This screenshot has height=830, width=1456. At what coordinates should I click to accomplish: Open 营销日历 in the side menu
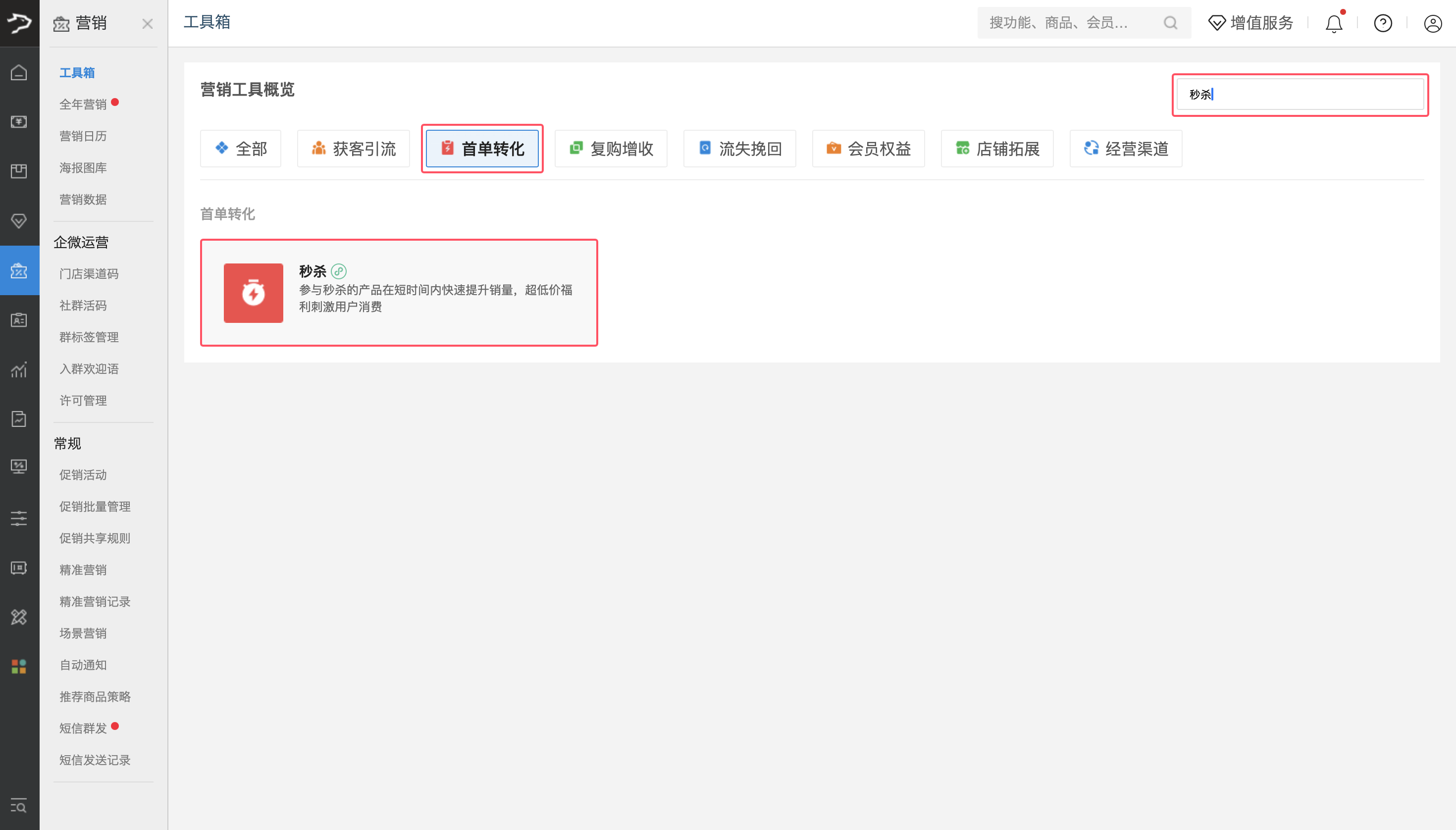(x=83, y=136)
